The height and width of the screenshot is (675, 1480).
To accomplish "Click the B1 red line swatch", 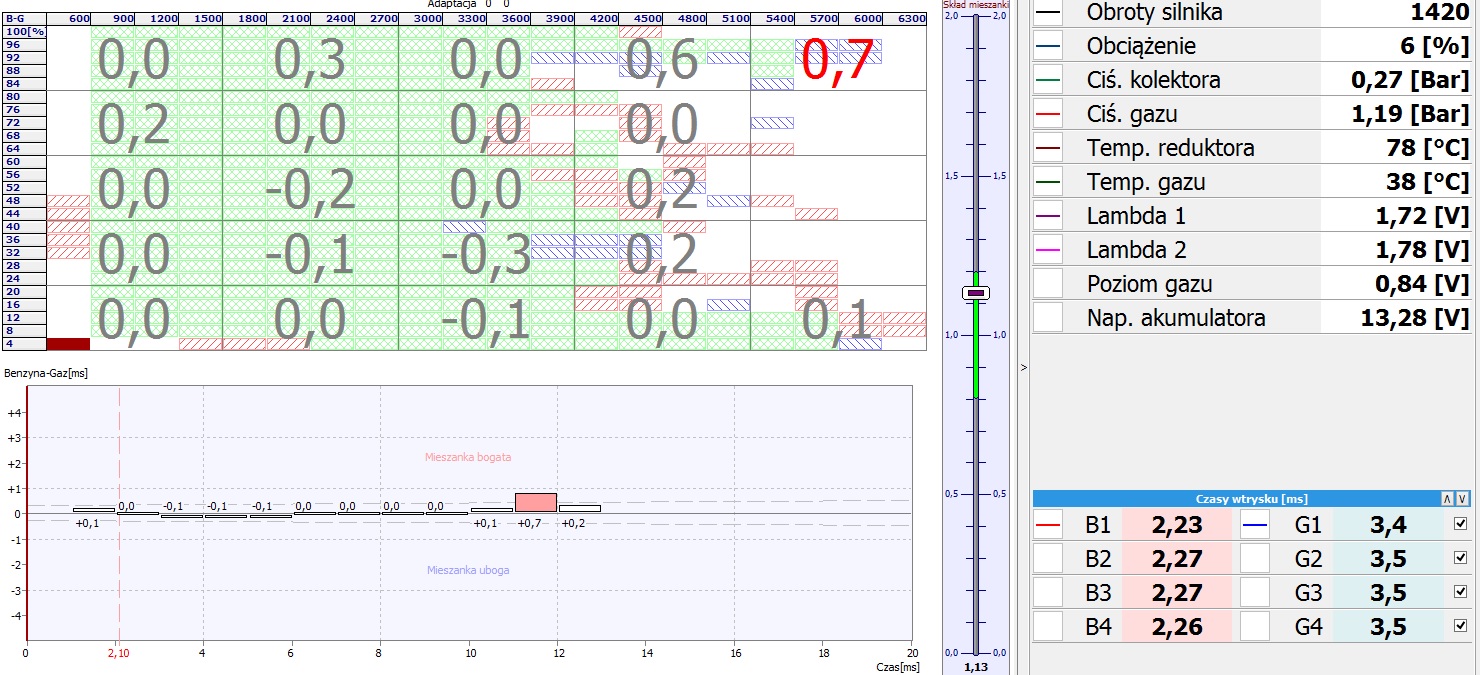I will (1048, 524).
